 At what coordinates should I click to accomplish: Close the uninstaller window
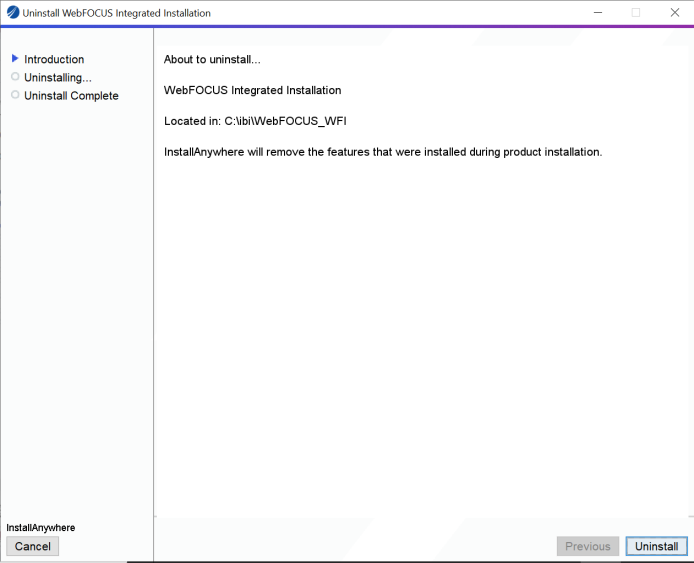(x=675, y=12)
